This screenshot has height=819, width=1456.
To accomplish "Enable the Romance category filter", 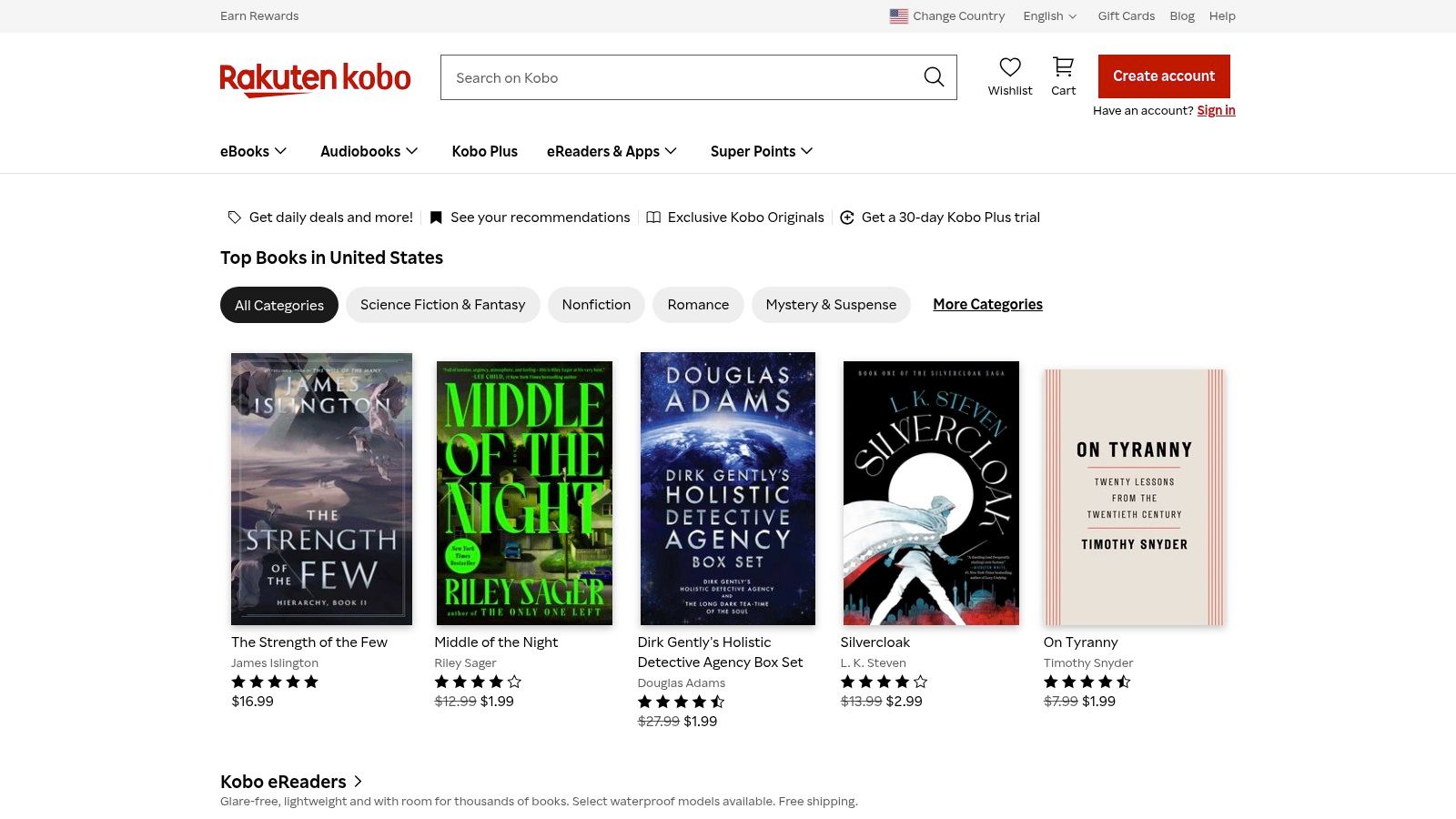I will [x=698, y=304].
